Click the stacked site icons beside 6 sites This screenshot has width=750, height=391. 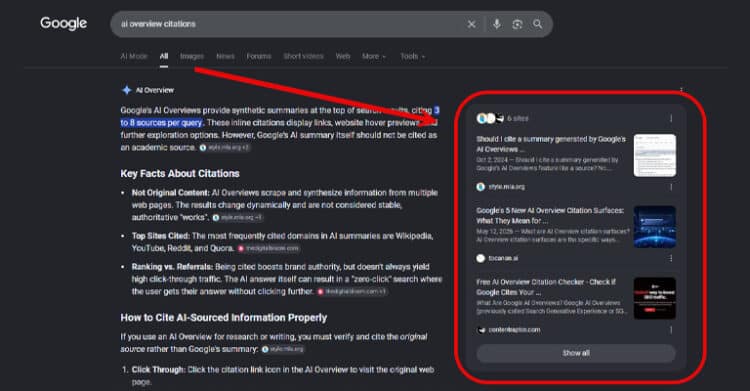[490, 118]
